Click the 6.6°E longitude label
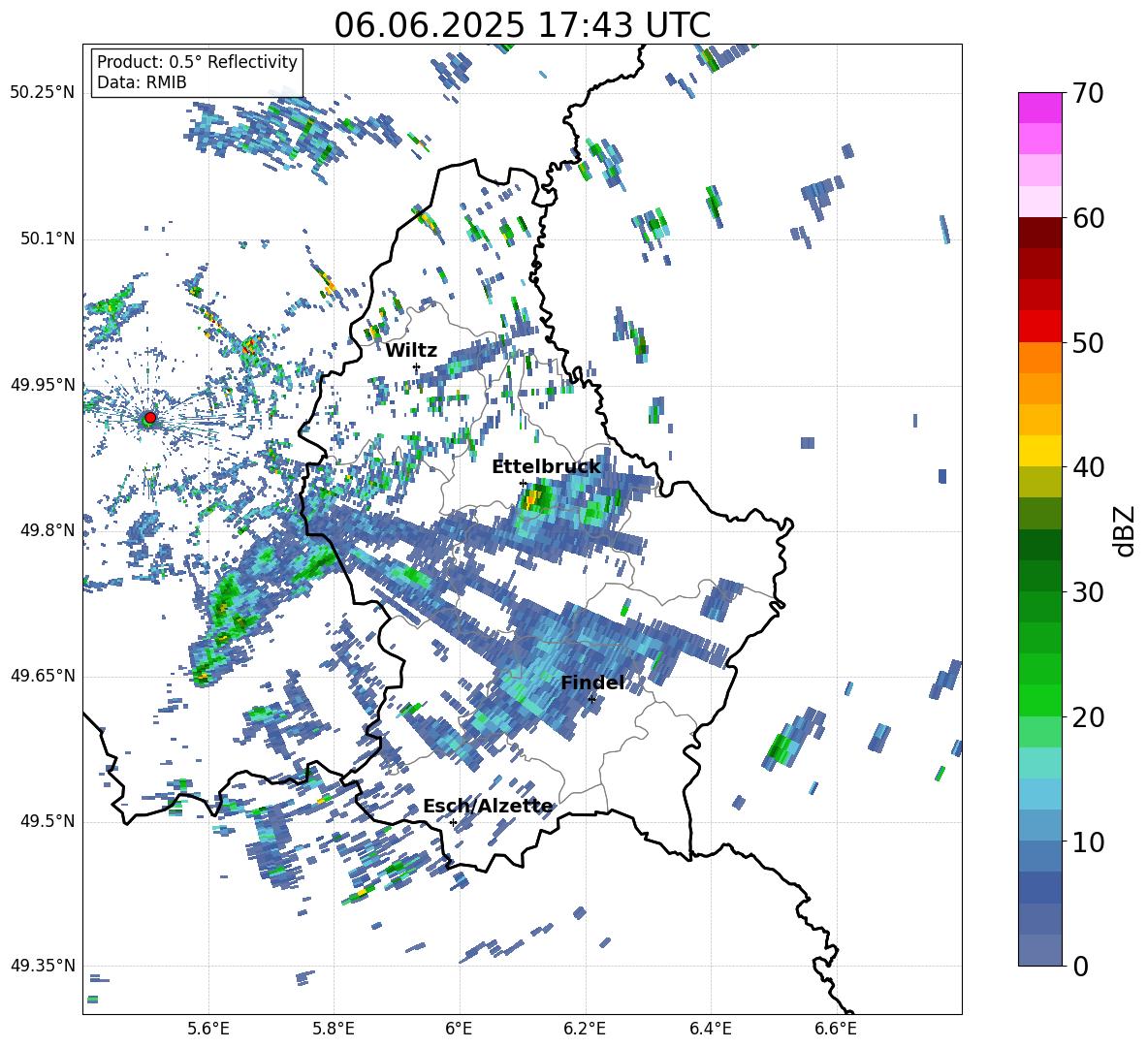1148x1048 pixels. pos(836,1029)
